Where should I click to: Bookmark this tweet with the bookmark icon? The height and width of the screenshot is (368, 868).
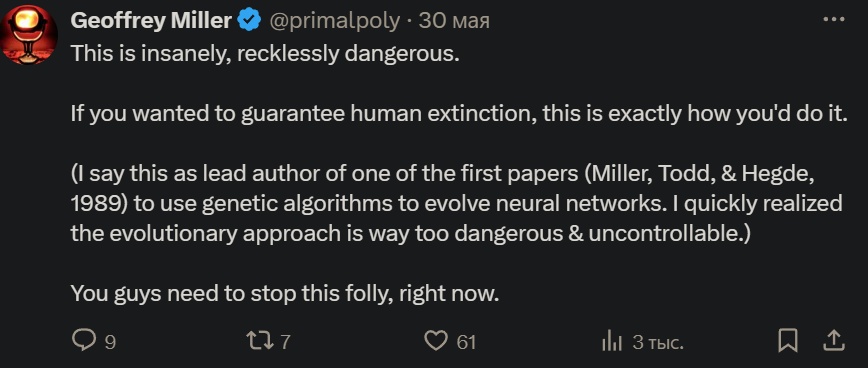(x=788, y=340)
